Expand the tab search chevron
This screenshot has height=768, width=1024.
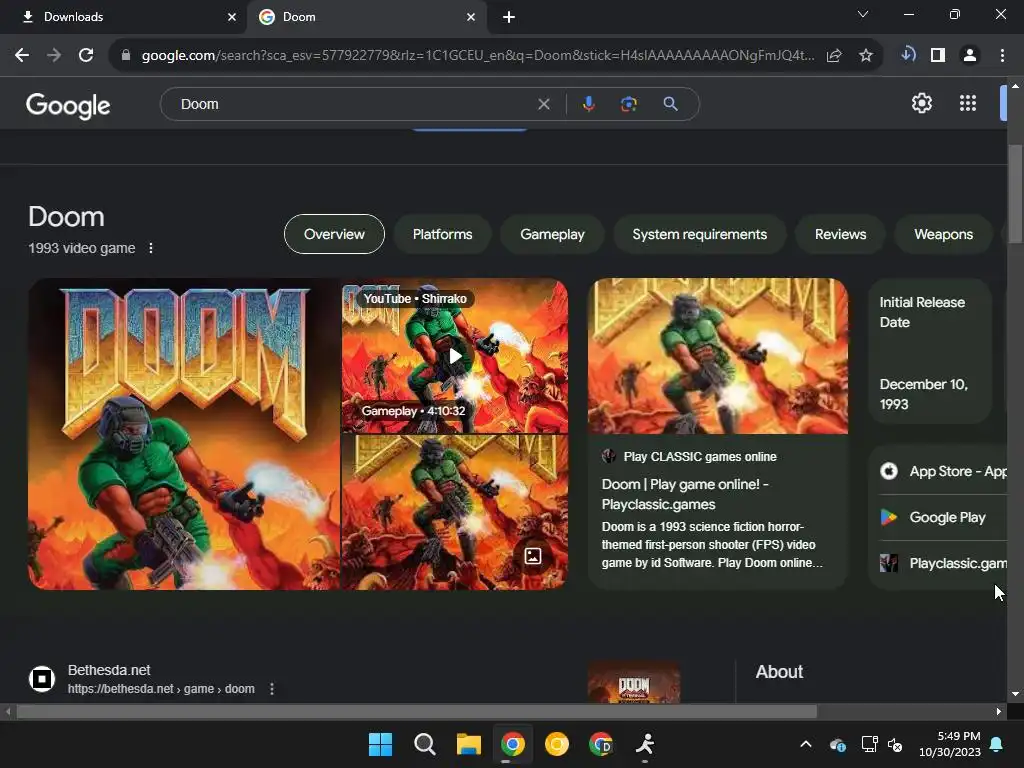point(863,14)
